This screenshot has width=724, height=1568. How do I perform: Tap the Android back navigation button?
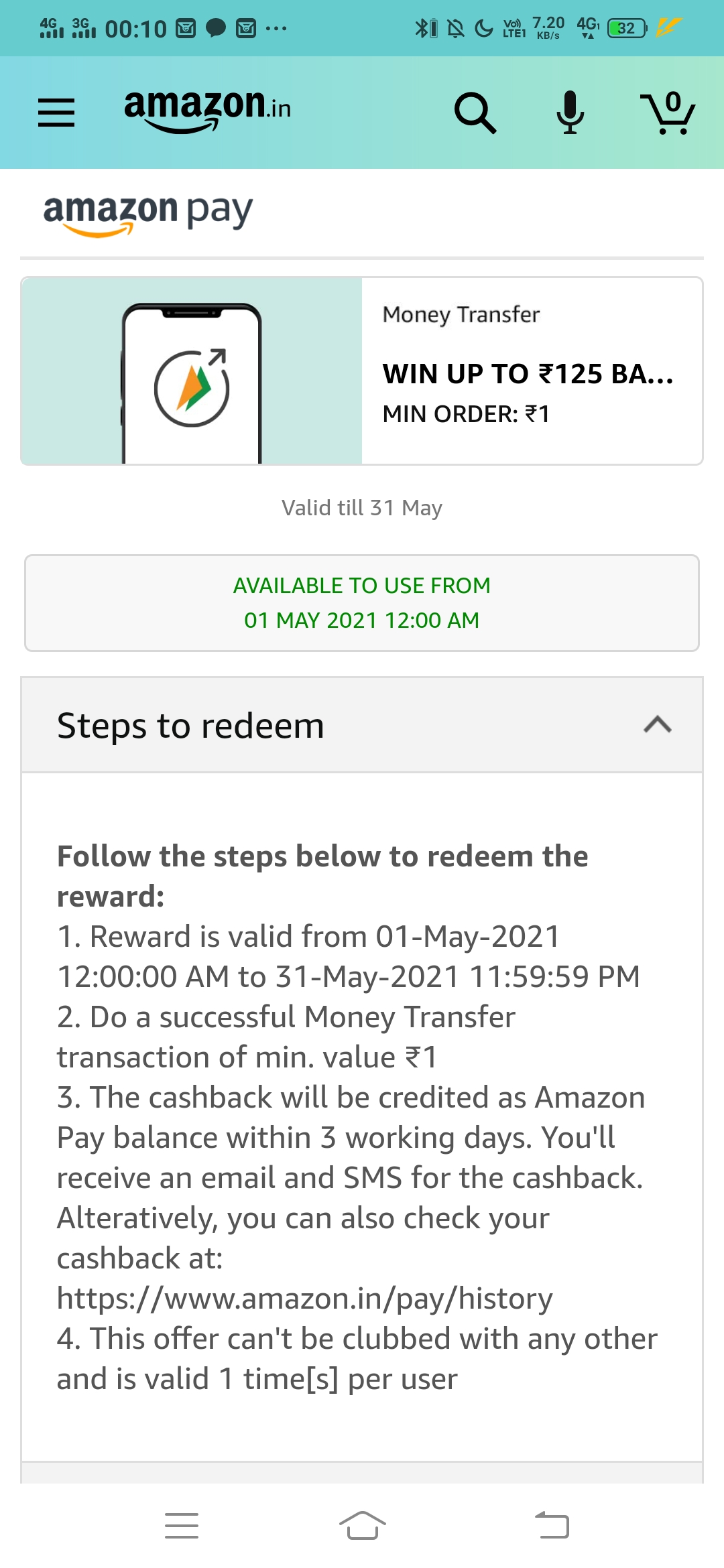pos(552,1526)
